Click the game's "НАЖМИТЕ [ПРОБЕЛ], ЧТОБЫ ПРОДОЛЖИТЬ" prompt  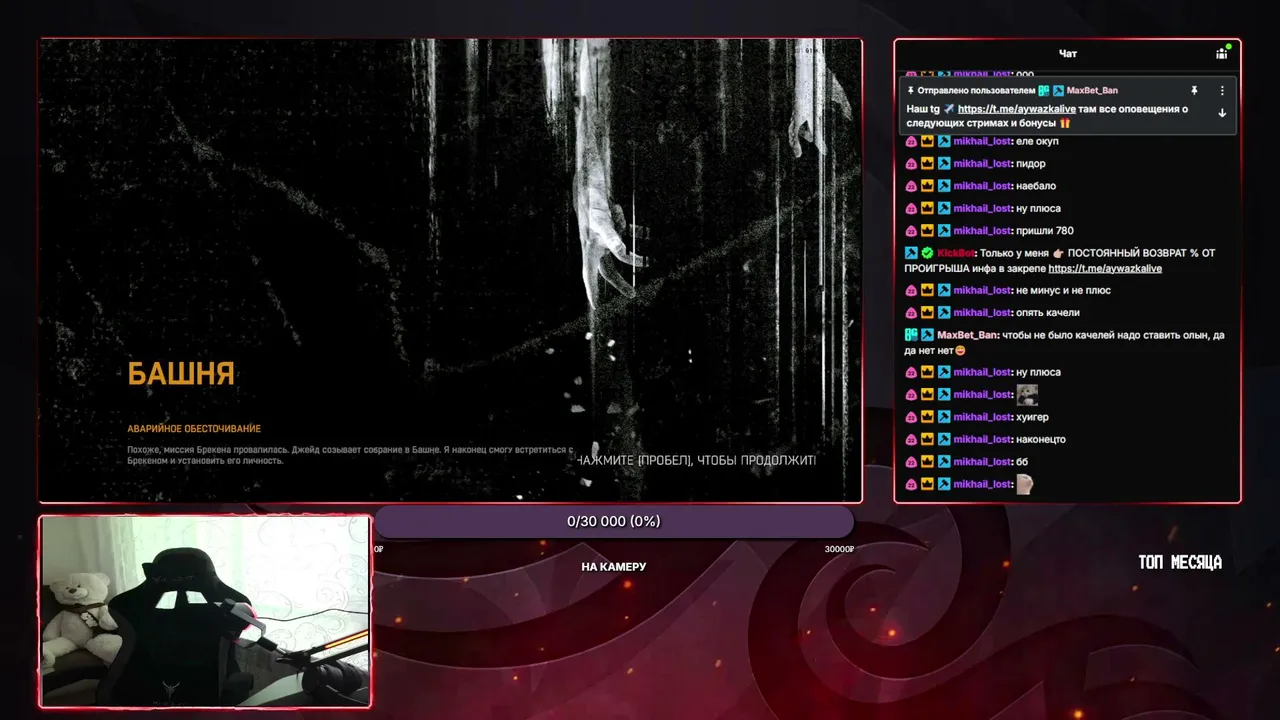(x=696, y=461)
